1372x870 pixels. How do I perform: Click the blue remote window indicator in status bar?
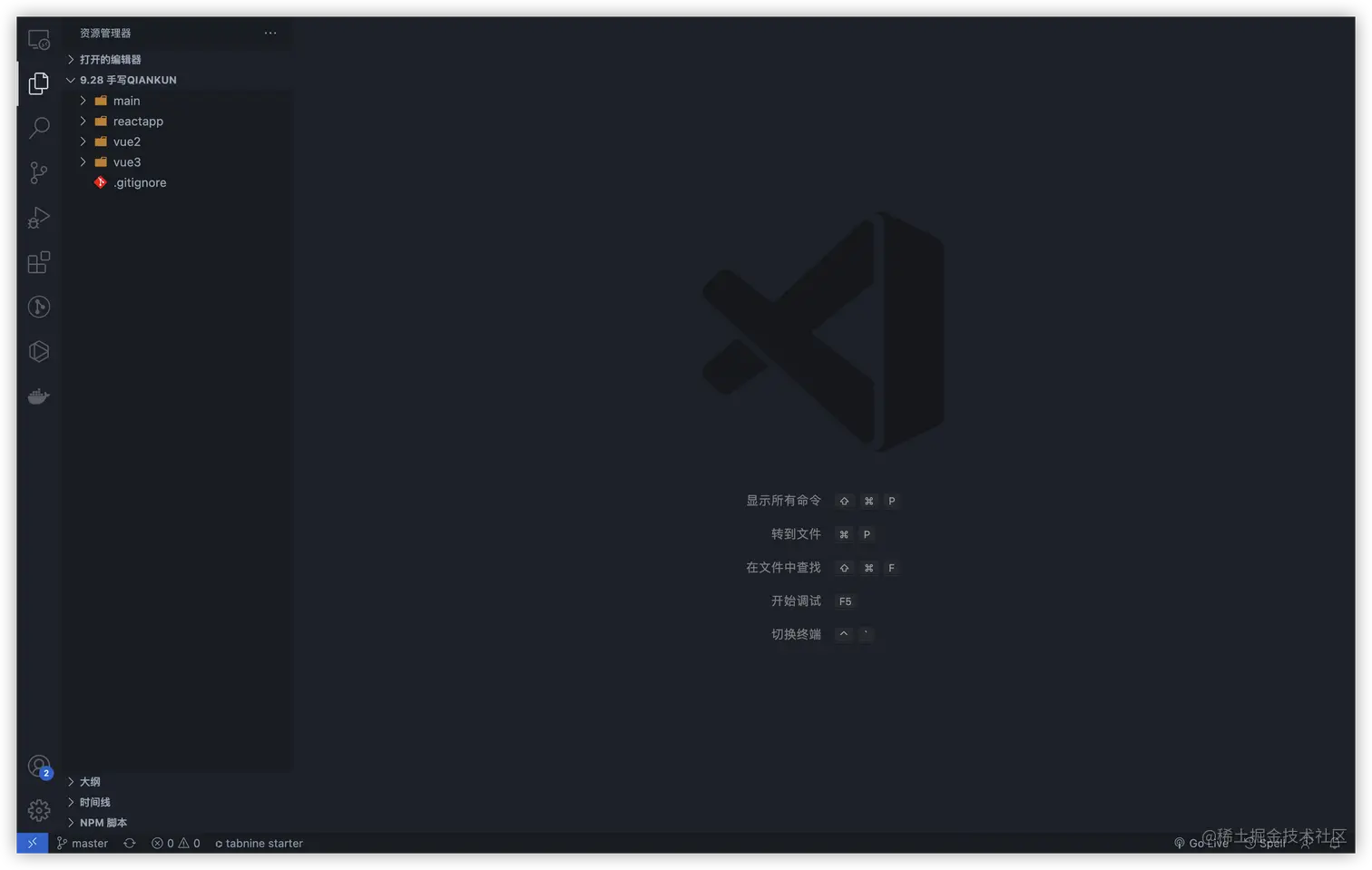point(32,843)
